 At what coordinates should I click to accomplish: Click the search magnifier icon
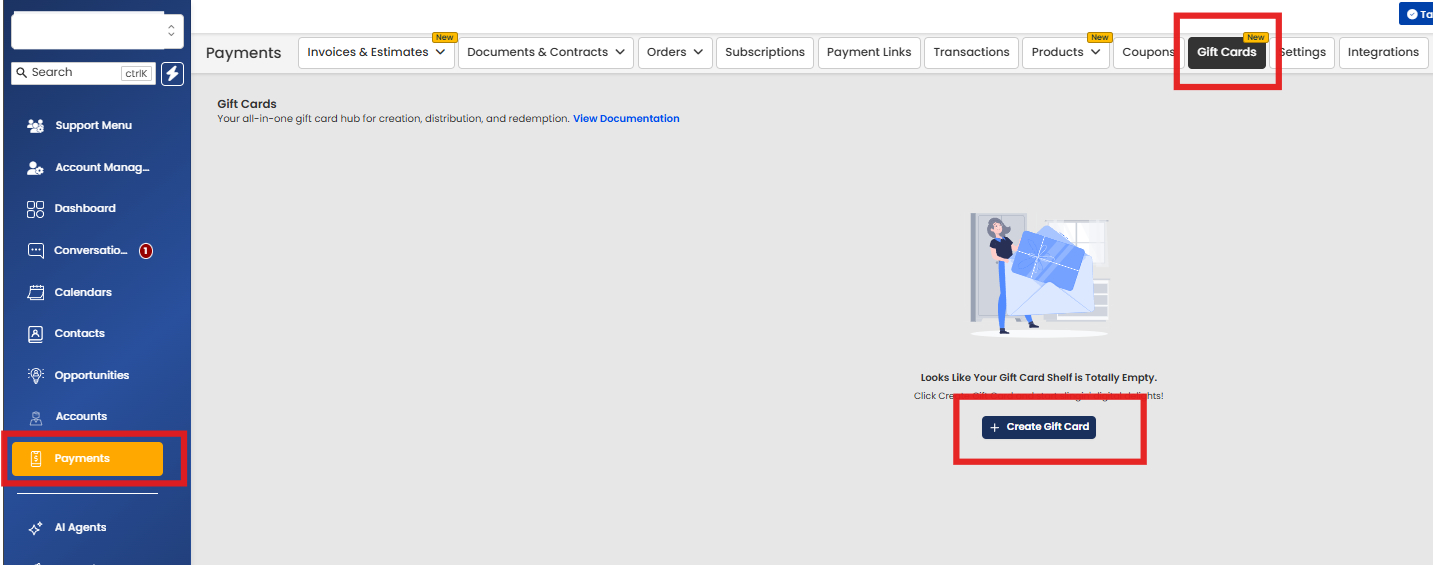click(21, 73)
